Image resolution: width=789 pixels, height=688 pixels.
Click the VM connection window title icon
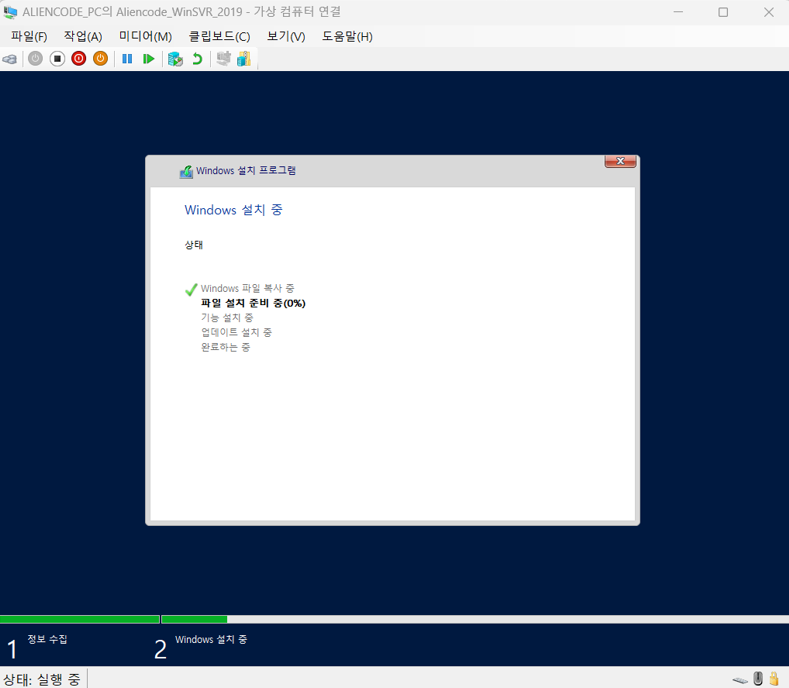click(10, 12)
